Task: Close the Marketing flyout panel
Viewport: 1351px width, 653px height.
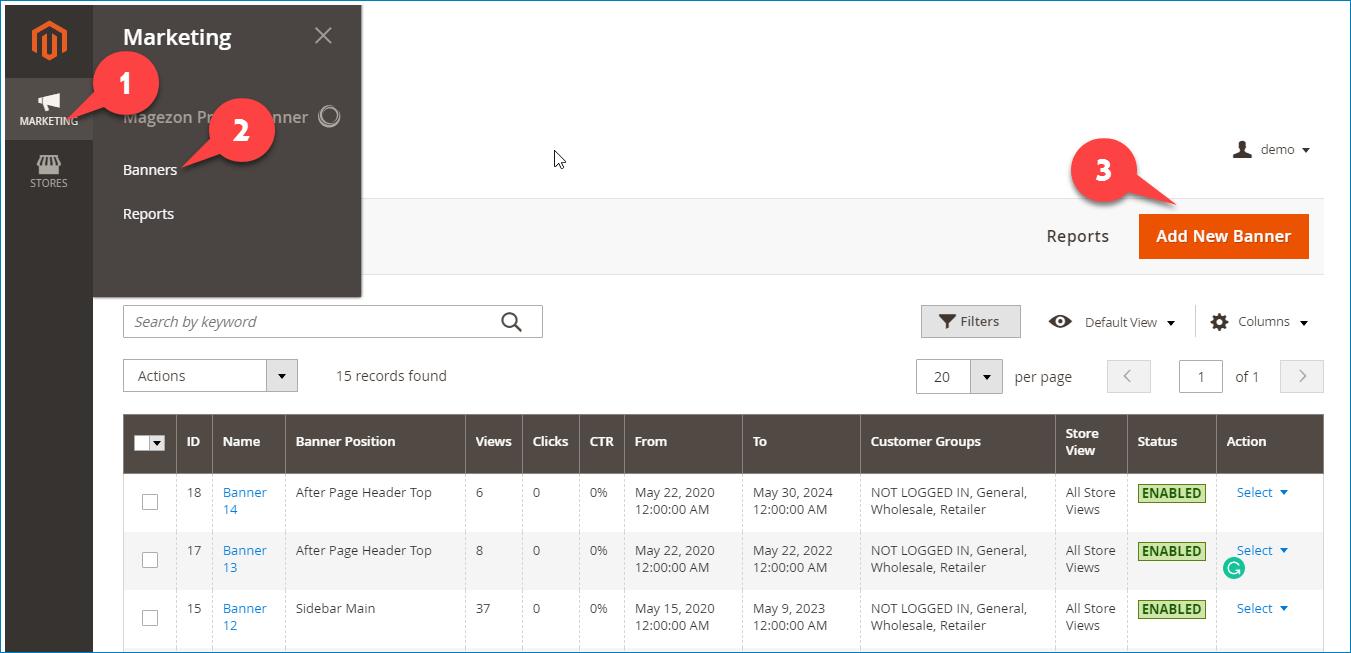Action: coord(323,36)
